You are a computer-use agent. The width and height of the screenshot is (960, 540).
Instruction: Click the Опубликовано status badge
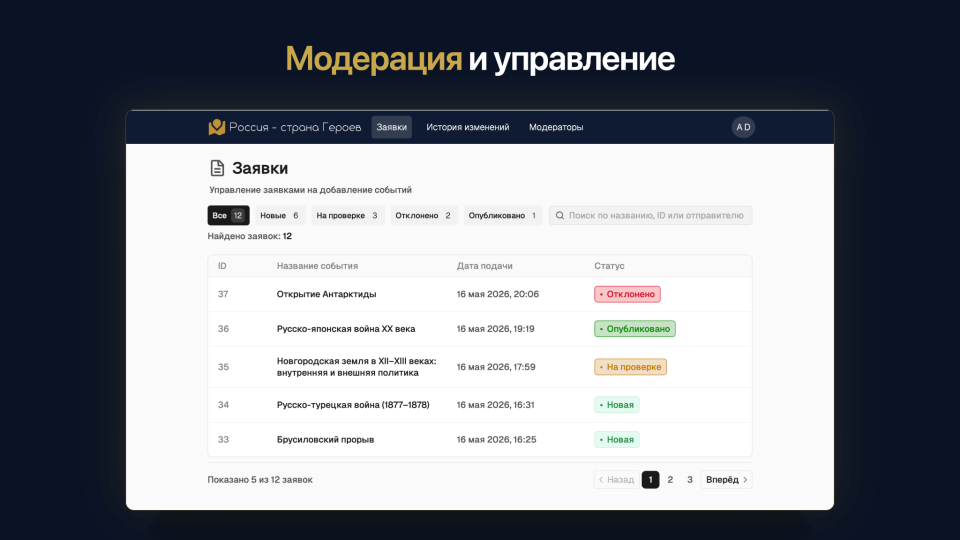pos(635,329)
